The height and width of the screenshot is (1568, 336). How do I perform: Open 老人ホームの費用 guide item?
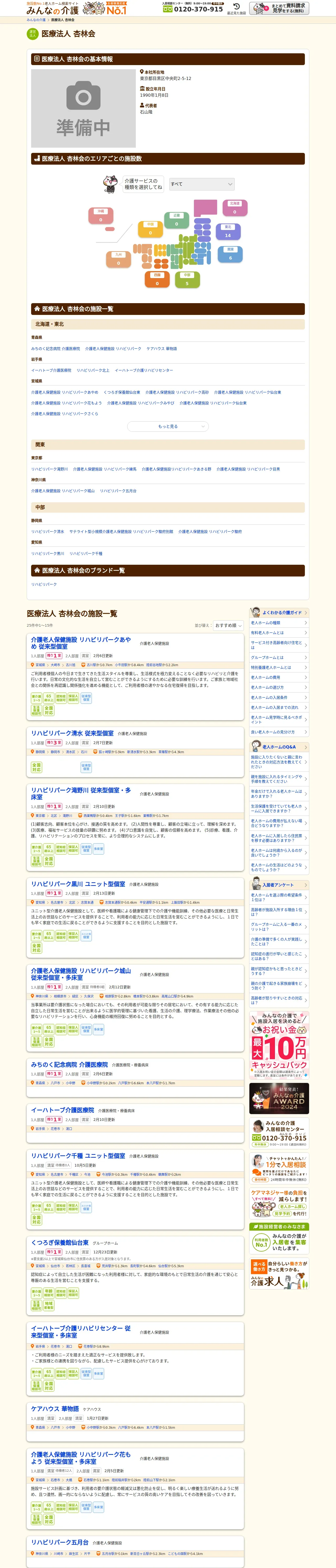(279, 677)
